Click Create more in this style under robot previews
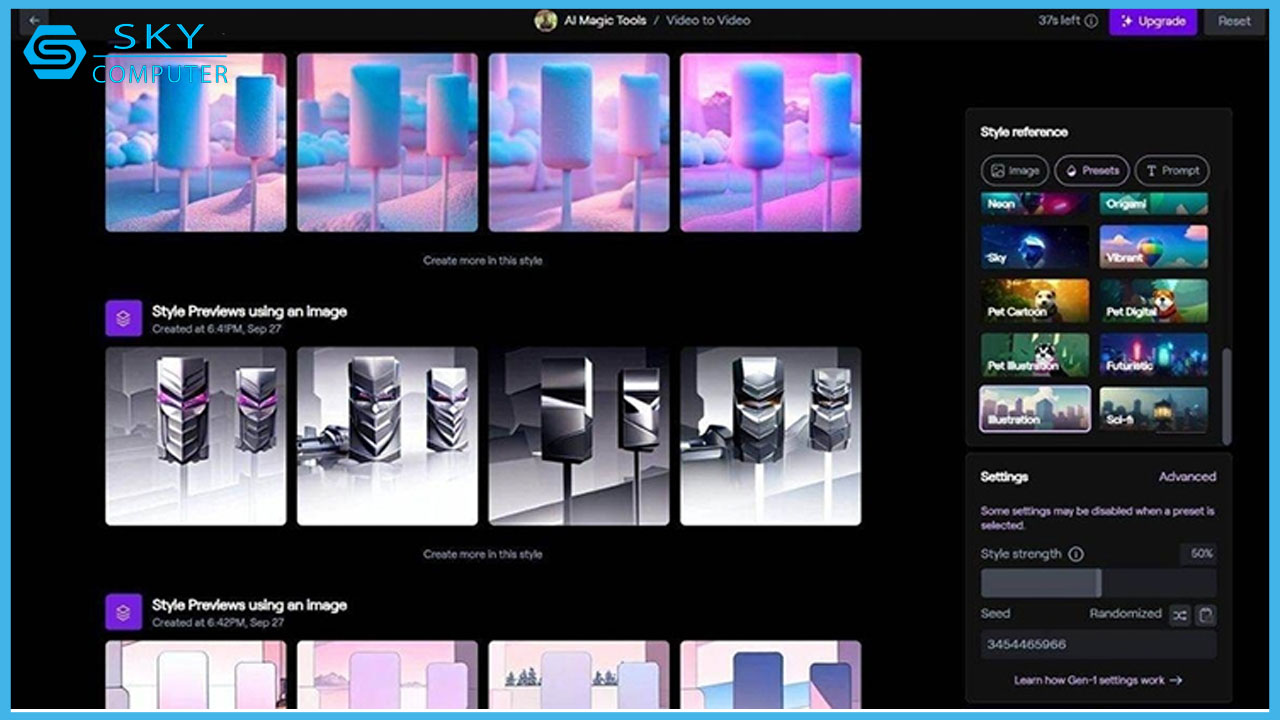The width and height of the screenshot is (1280, 720). [482, 554]
